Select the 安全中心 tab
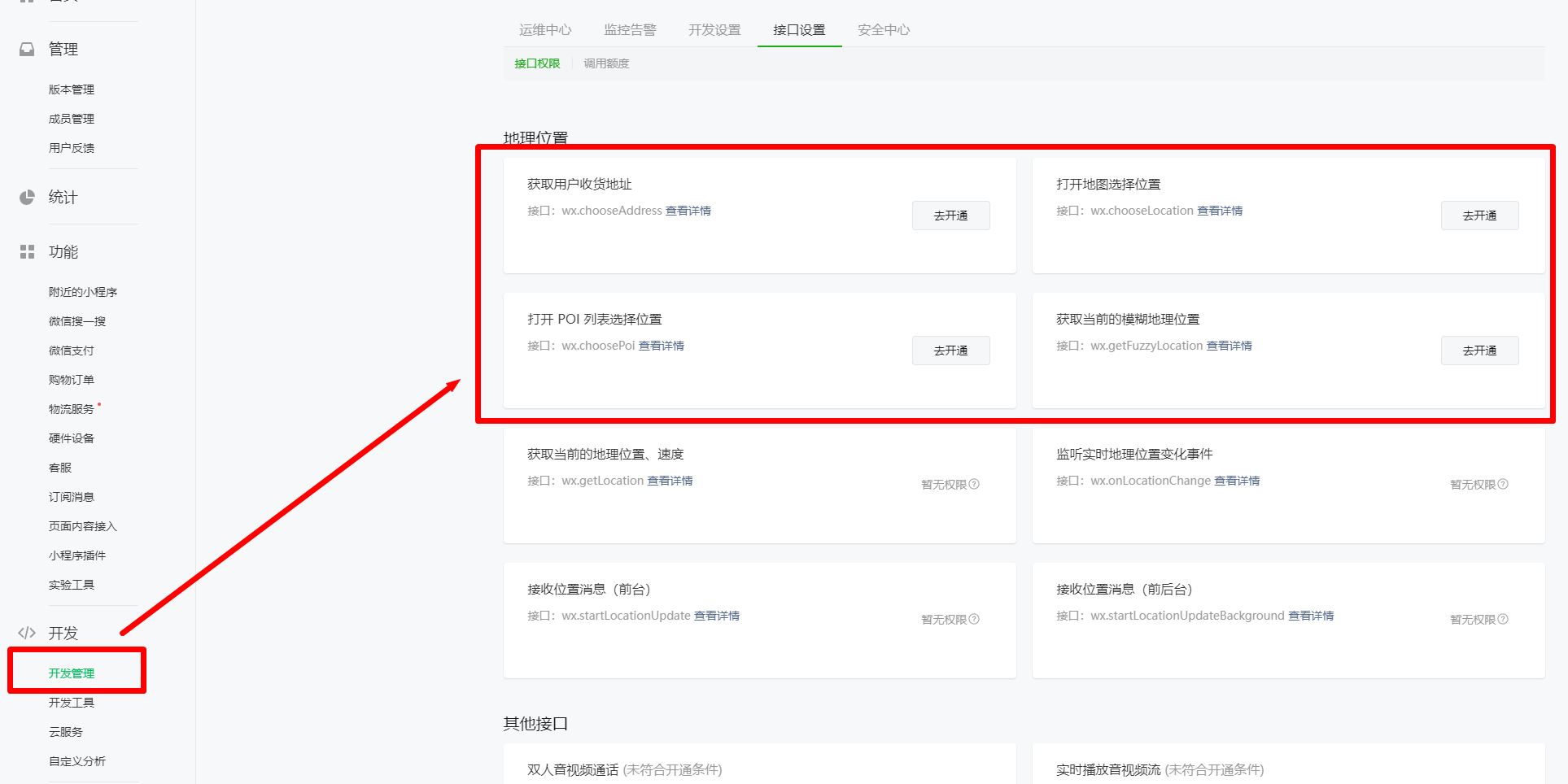The width and height of the screenshot is (1568, 784). click(884, 30)
